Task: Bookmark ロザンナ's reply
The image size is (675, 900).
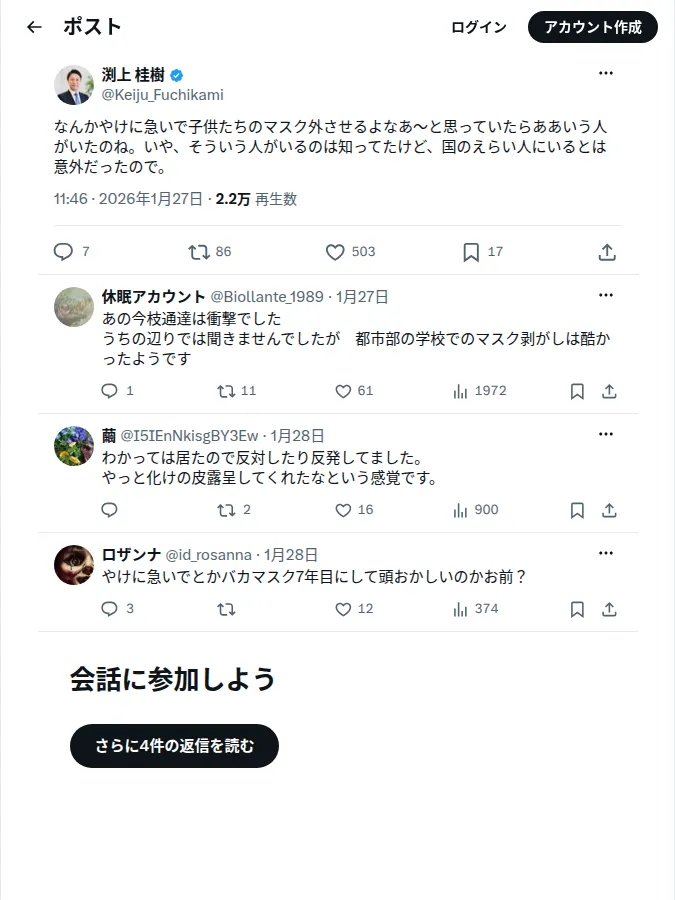Action: (577, 609)
